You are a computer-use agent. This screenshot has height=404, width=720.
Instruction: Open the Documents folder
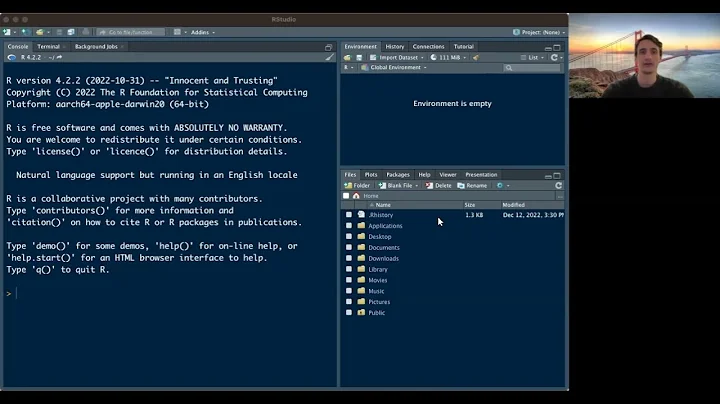(384, 247)
